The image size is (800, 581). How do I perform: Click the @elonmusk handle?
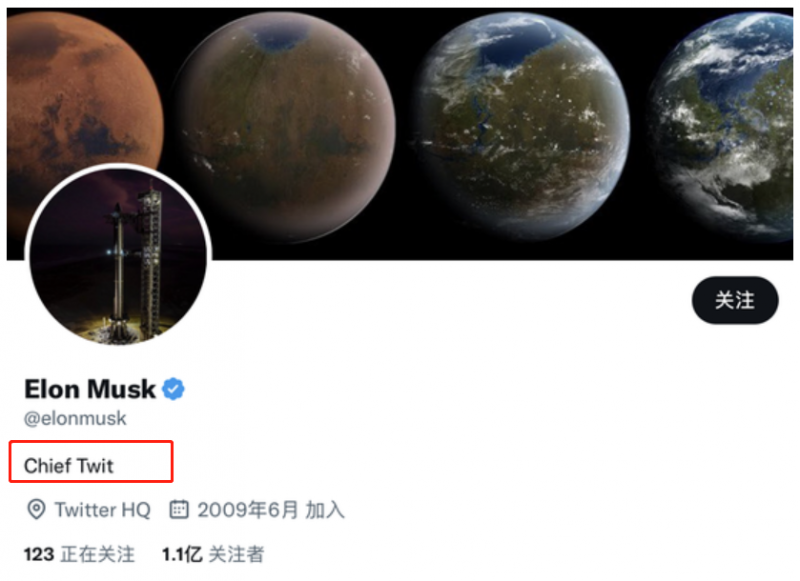coord(75,419)
